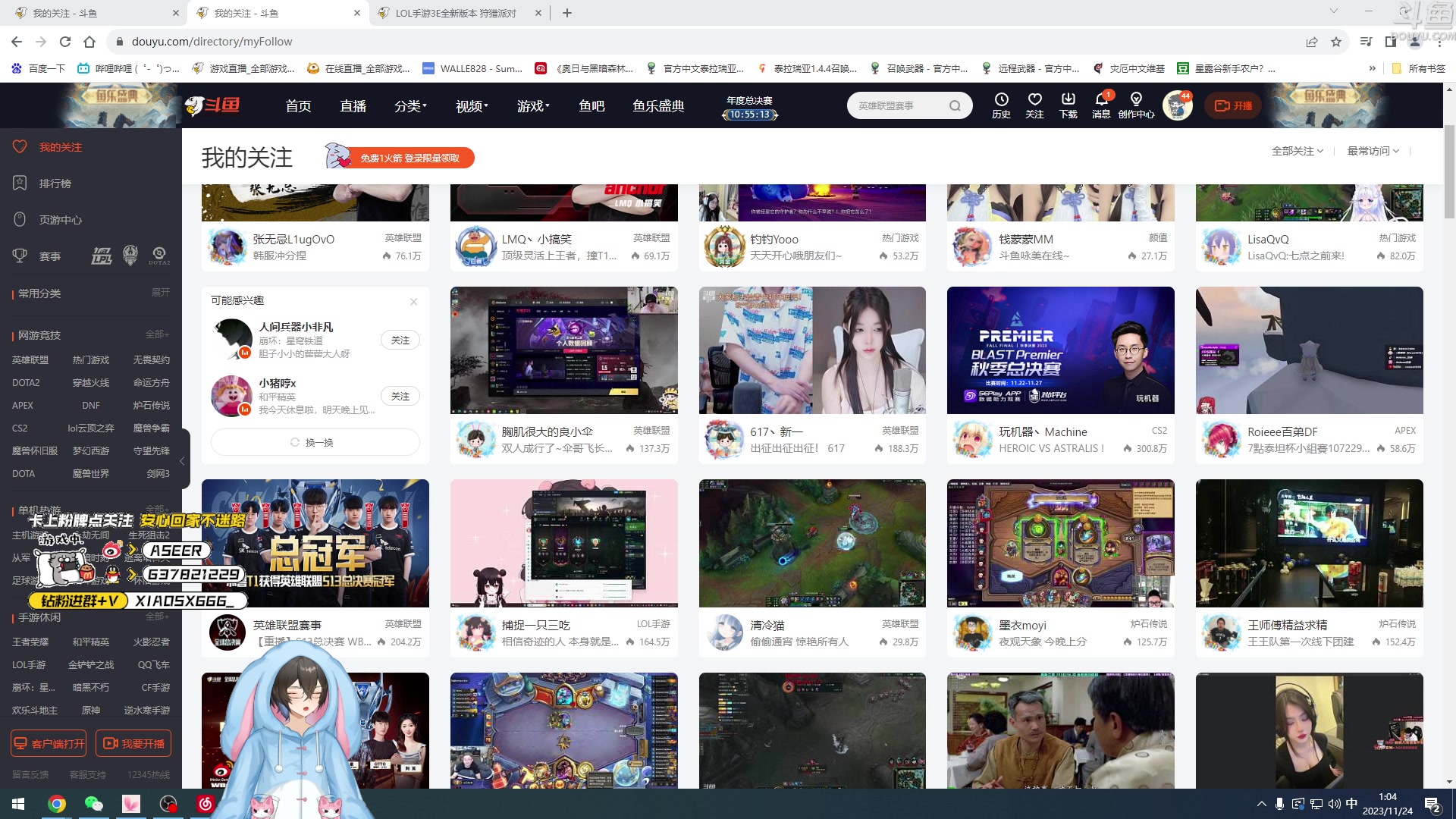
Task: Click the DOTA2 league icon in sidebar
Action: point(159,256)
